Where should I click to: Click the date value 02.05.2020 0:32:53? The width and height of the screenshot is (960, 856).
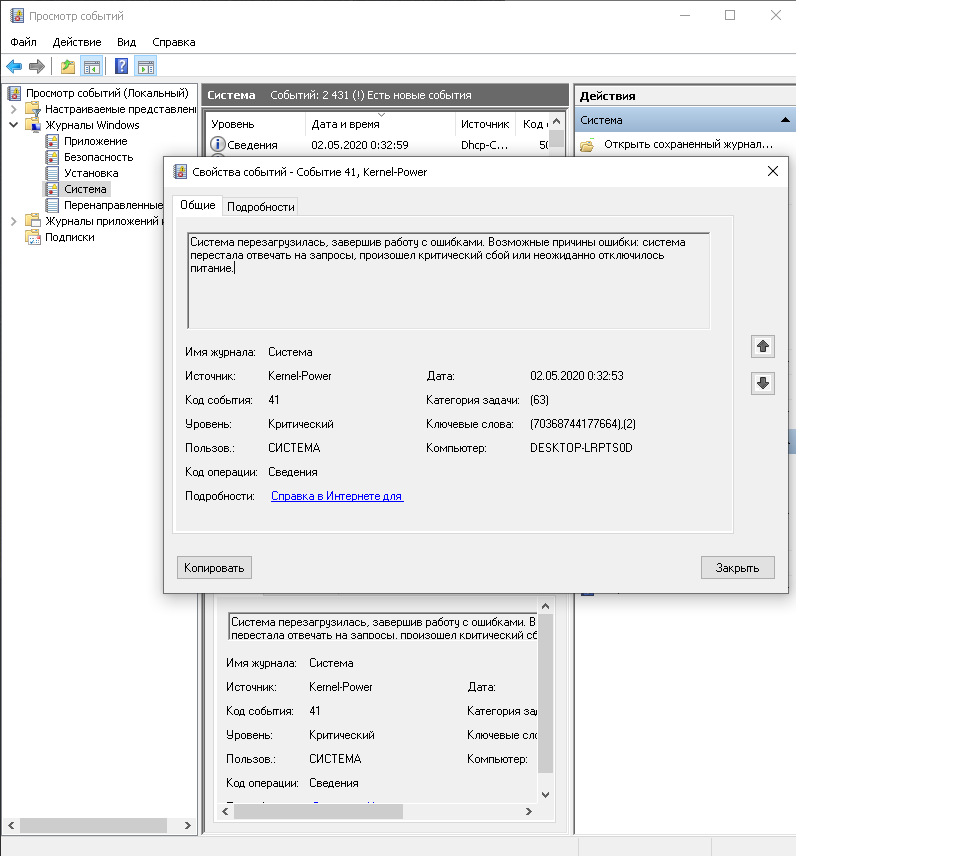[576, 376]
